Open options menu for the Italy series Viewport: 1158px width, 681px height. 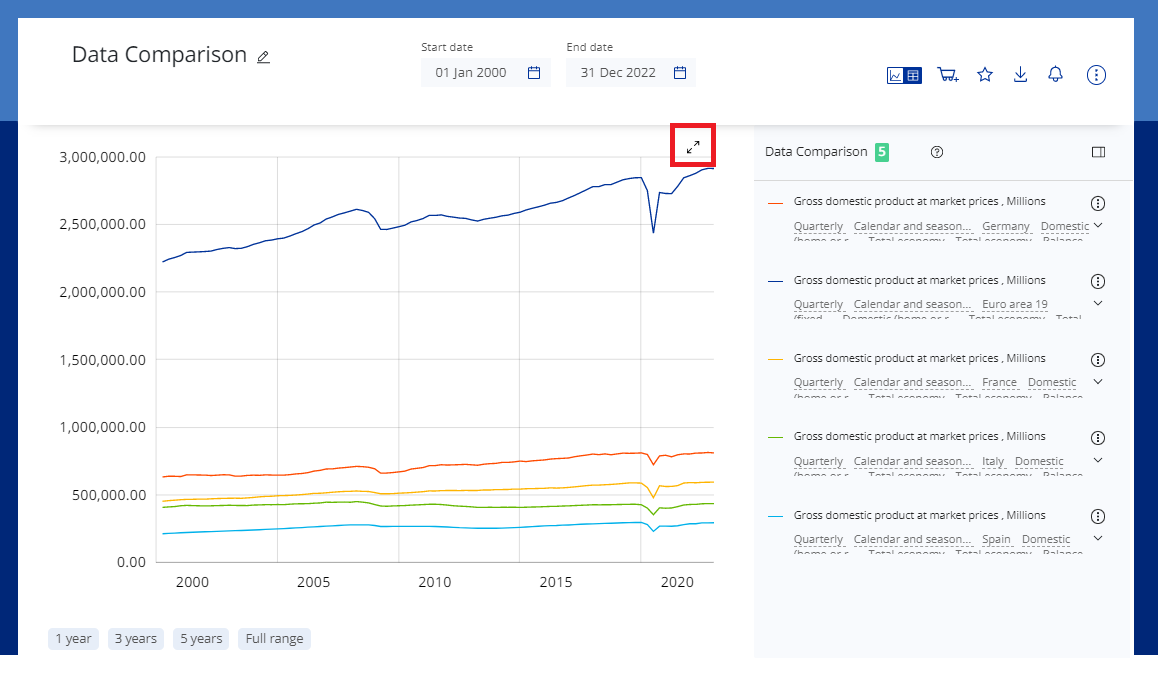pyautogui.click(x=1097, y=437)
